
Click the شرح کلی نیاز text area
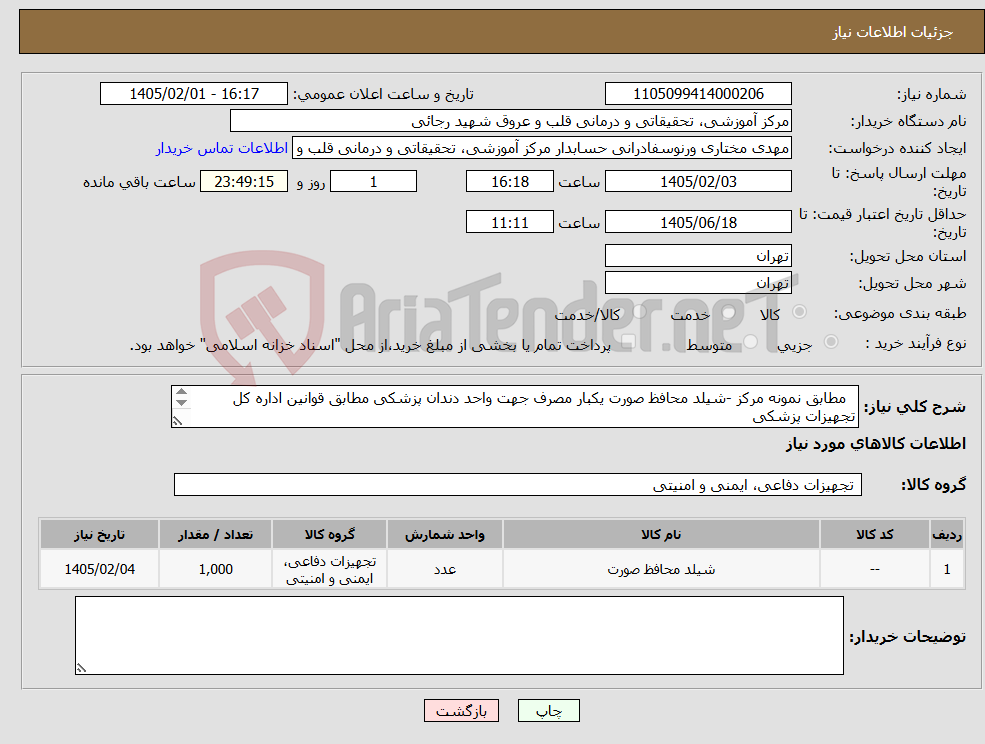coord(514,407)
